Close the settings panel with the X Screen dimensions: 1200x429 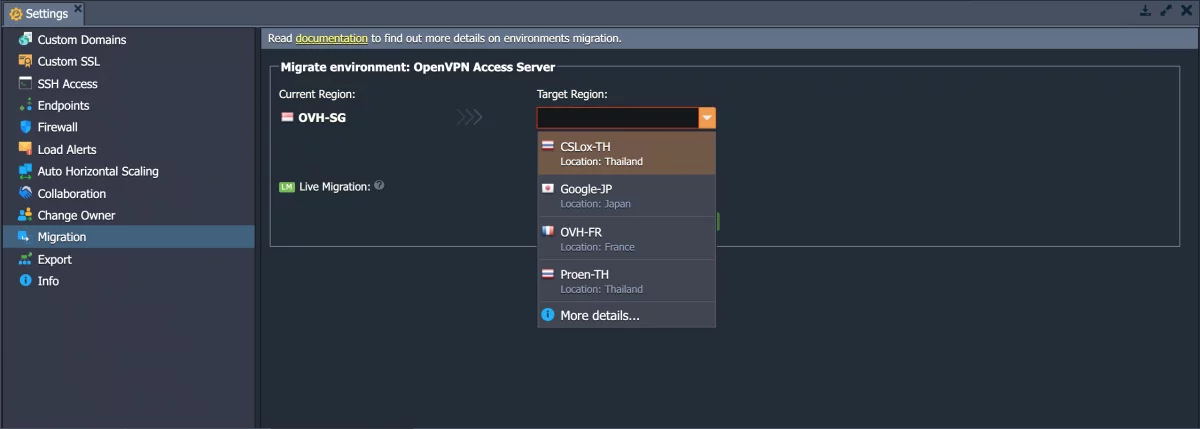[1185, 11]
